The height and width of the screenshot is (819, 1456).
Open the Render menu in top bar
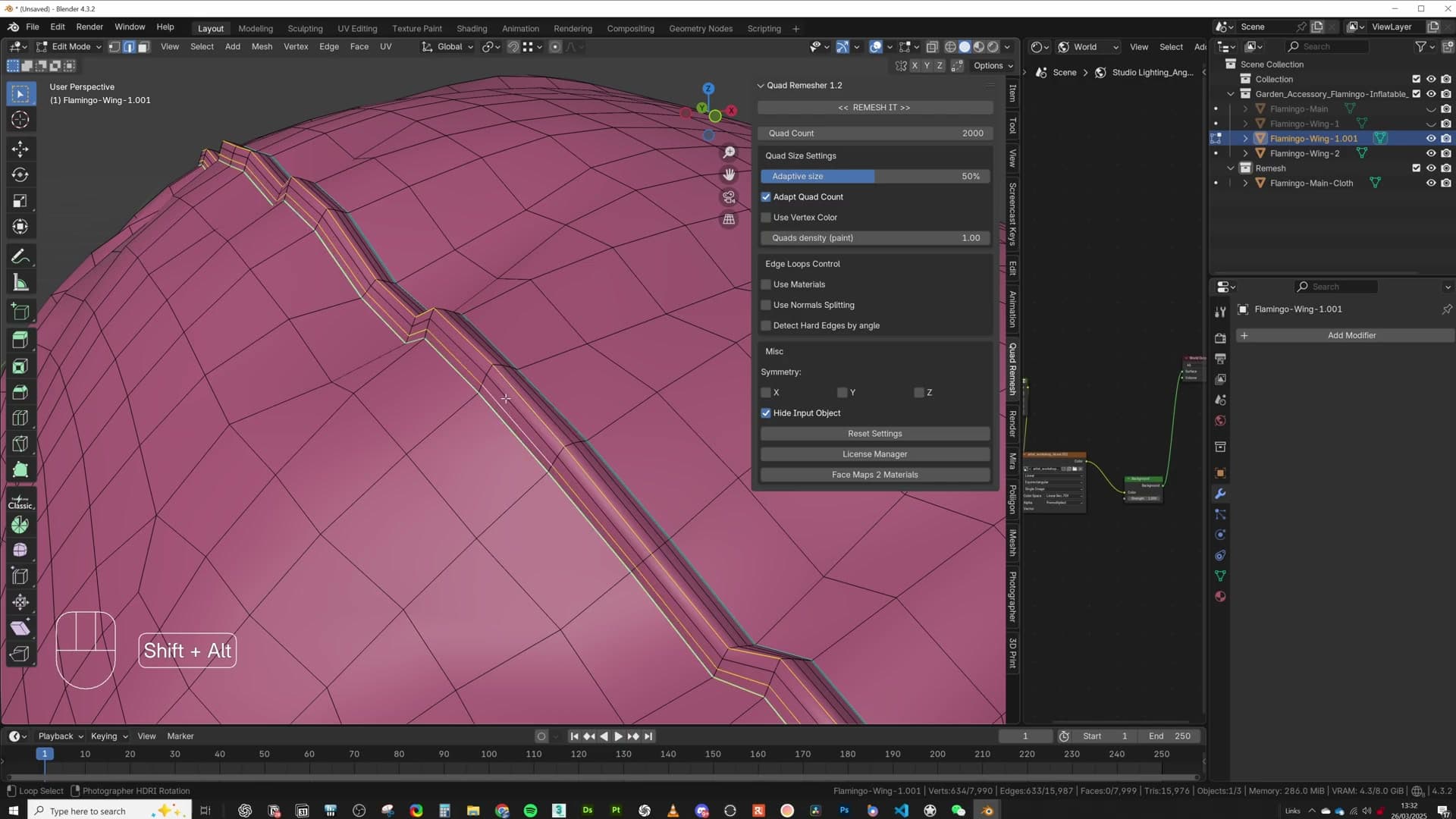[89, 27]
